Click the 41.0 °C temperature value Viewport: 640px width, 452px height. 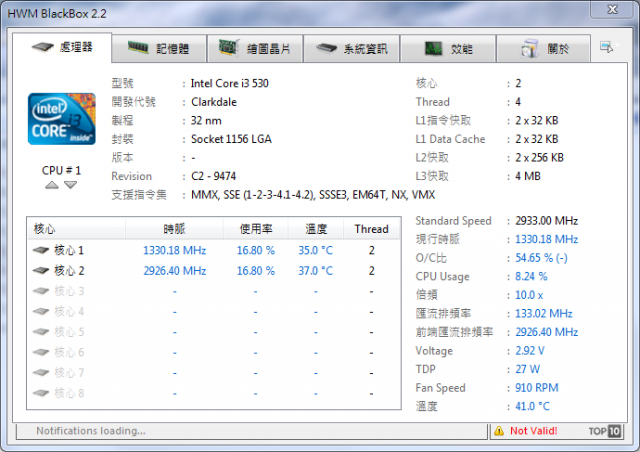pyautogui.click(x=532, y=406)
